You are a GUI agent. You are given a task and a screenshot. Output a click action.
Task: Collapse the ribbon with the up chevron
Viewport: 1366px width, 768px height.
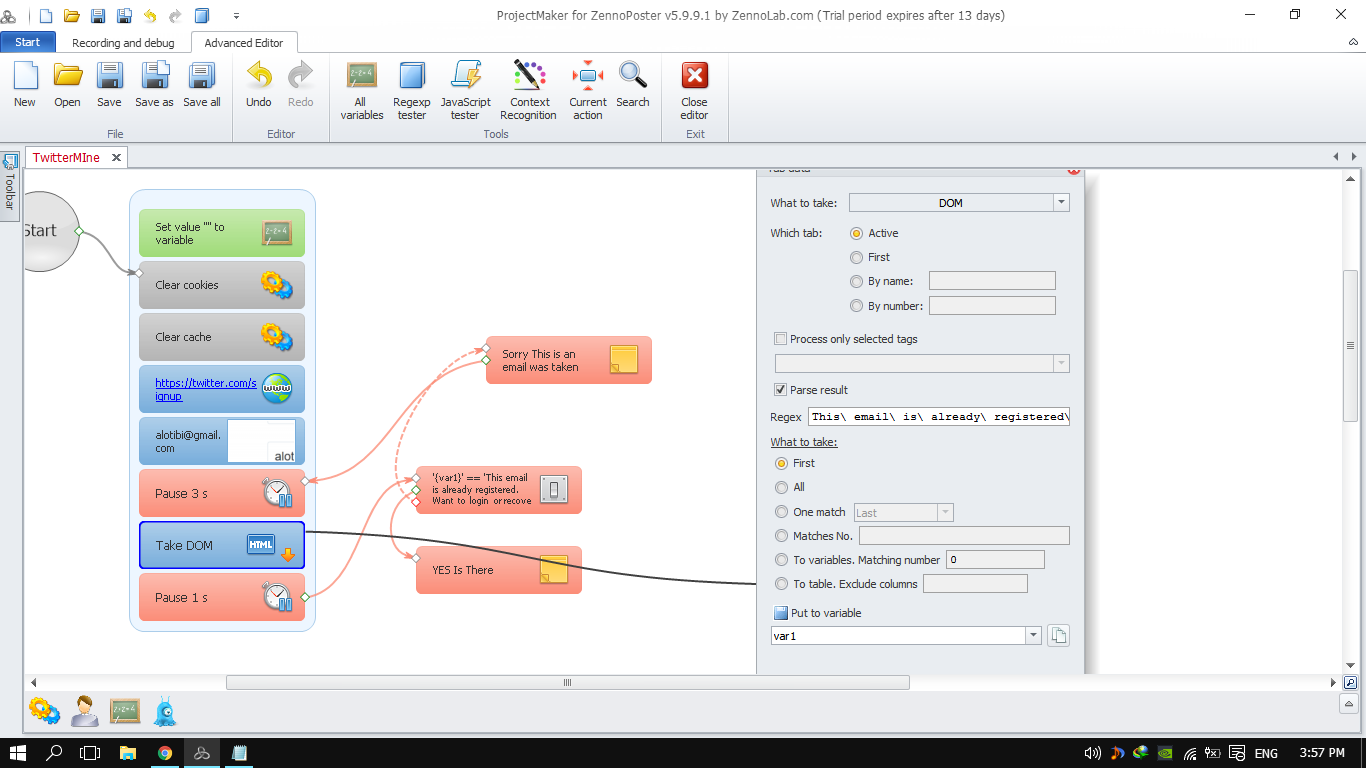(x=1352, y=42)
